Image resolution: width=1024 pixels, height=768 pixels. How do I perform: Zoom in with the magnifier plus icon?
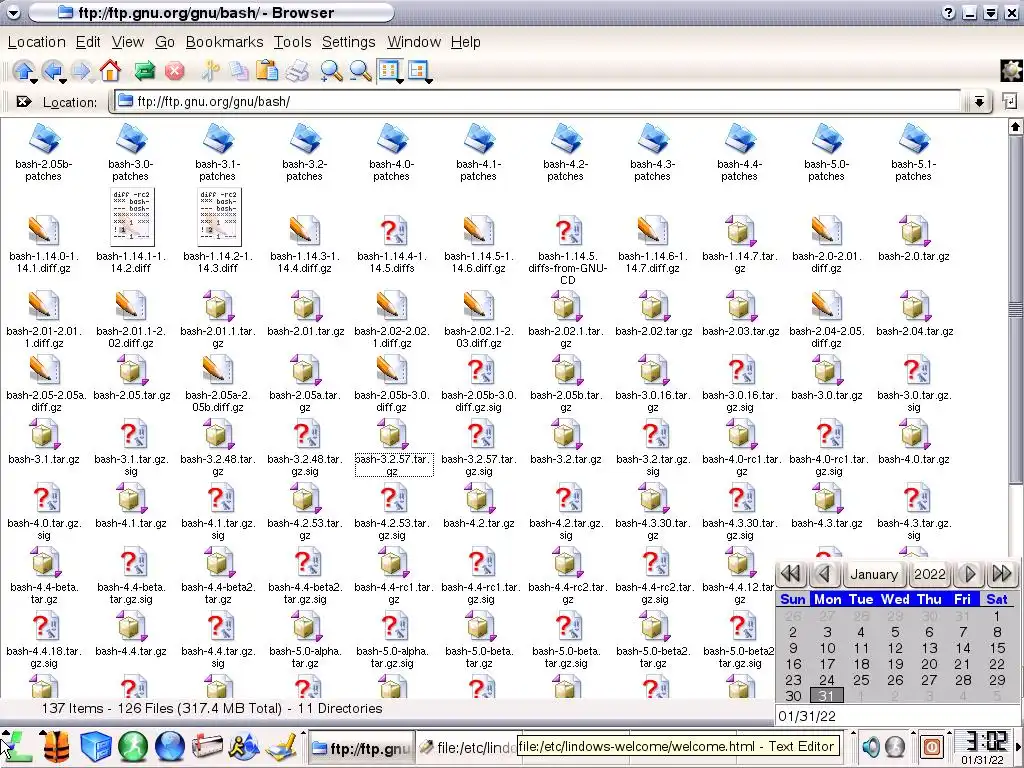coord(331,71)
